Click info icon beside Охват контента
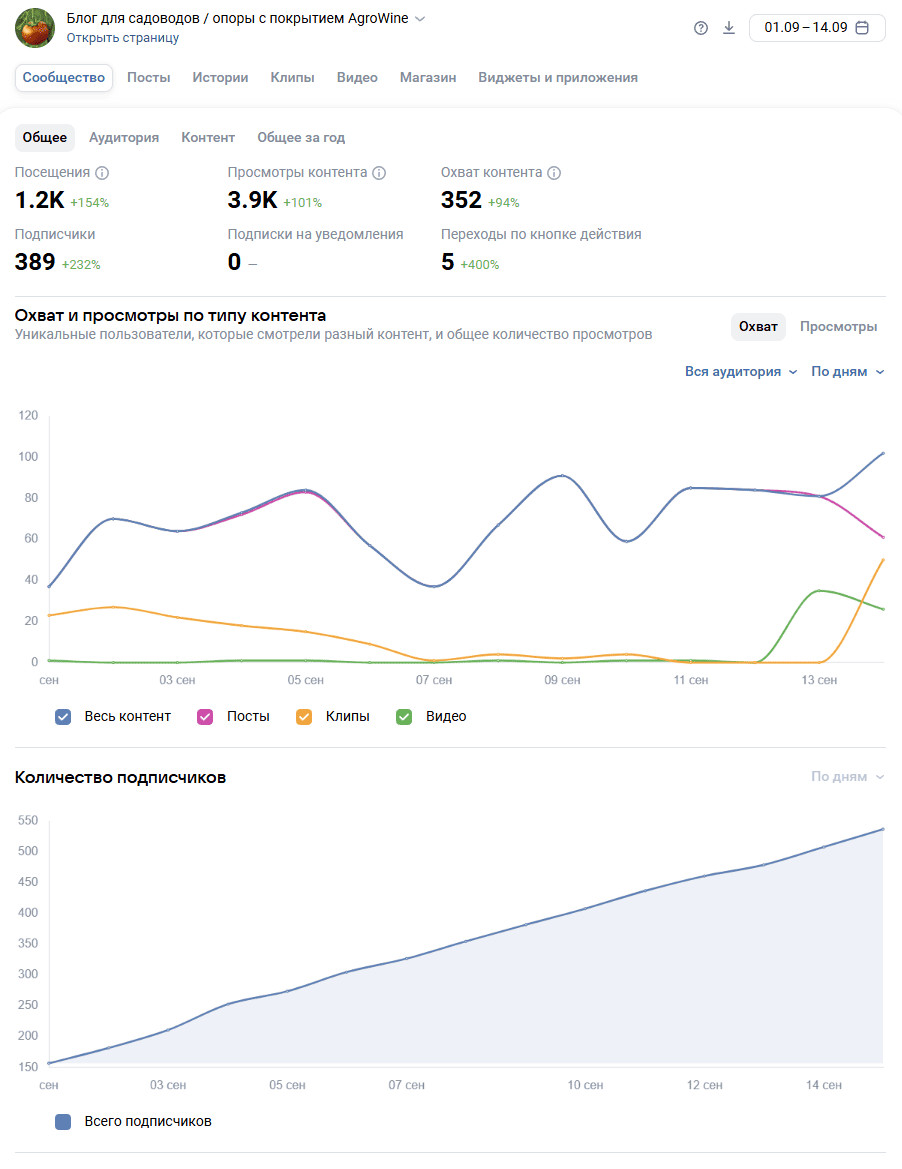Screen dimensions: 902x1169 pyautogui.click(x=554, y=173)
